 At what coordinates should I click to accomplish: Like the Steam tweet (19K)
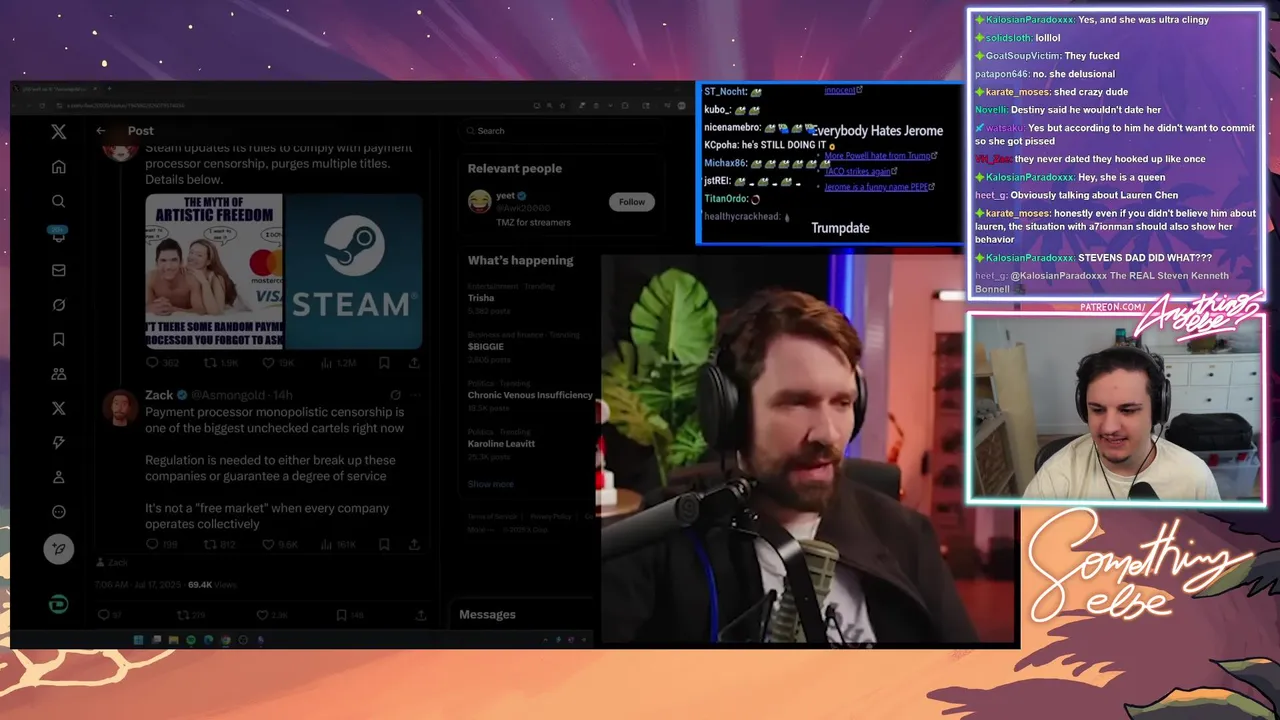[277, 363]
